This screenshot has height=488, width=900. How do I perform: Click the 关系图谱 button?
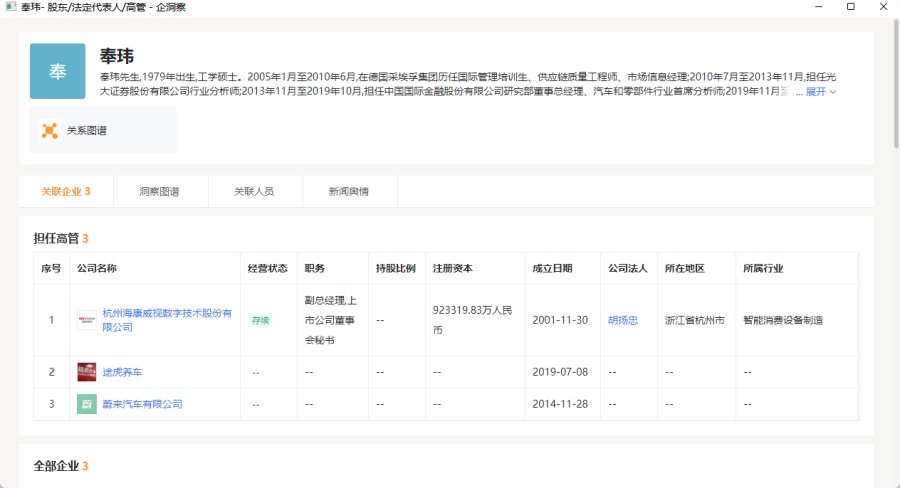click(103, 130)
